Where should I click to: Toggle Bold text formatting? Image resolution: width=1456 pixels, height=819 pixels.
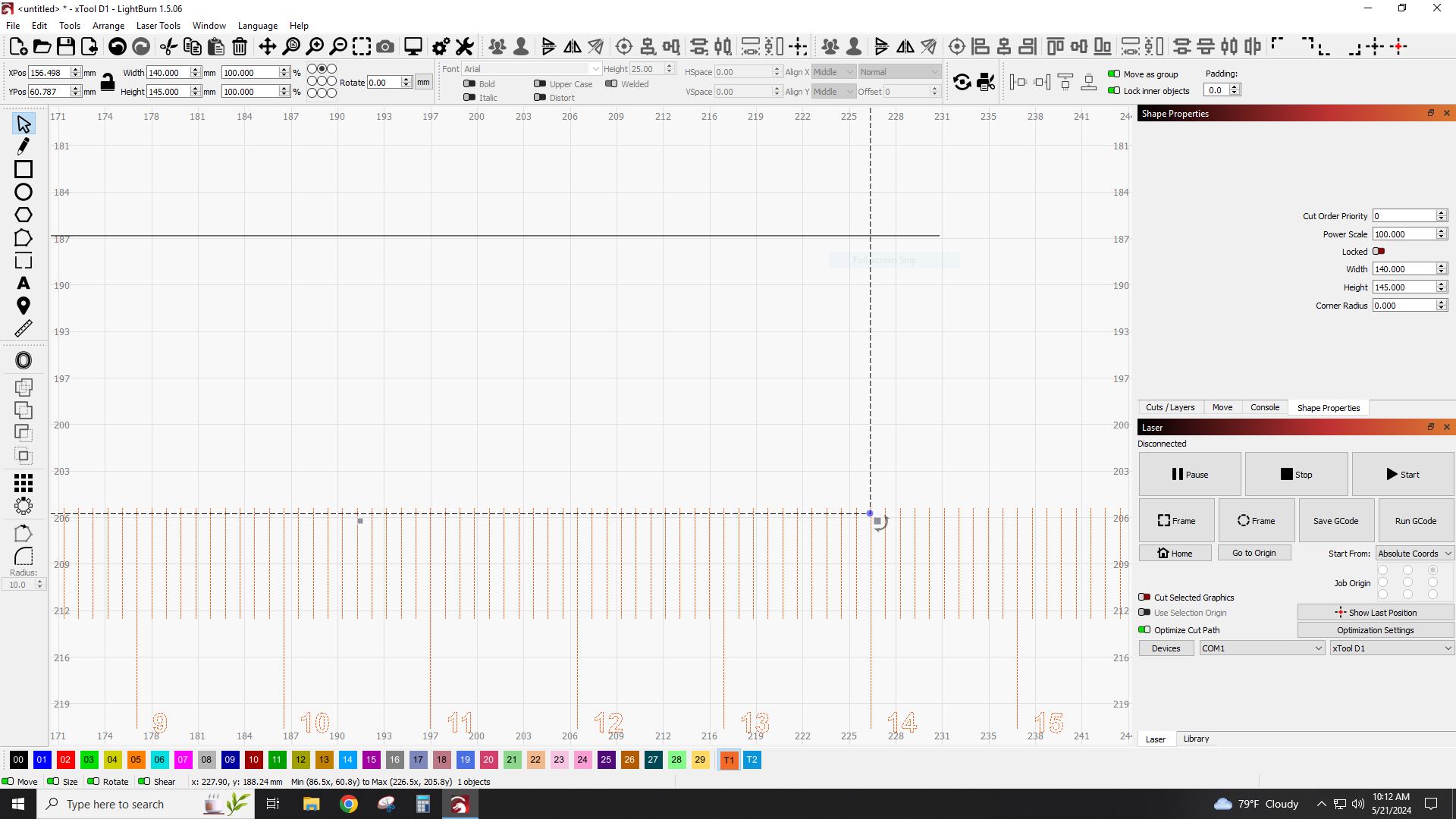(469, 83)
